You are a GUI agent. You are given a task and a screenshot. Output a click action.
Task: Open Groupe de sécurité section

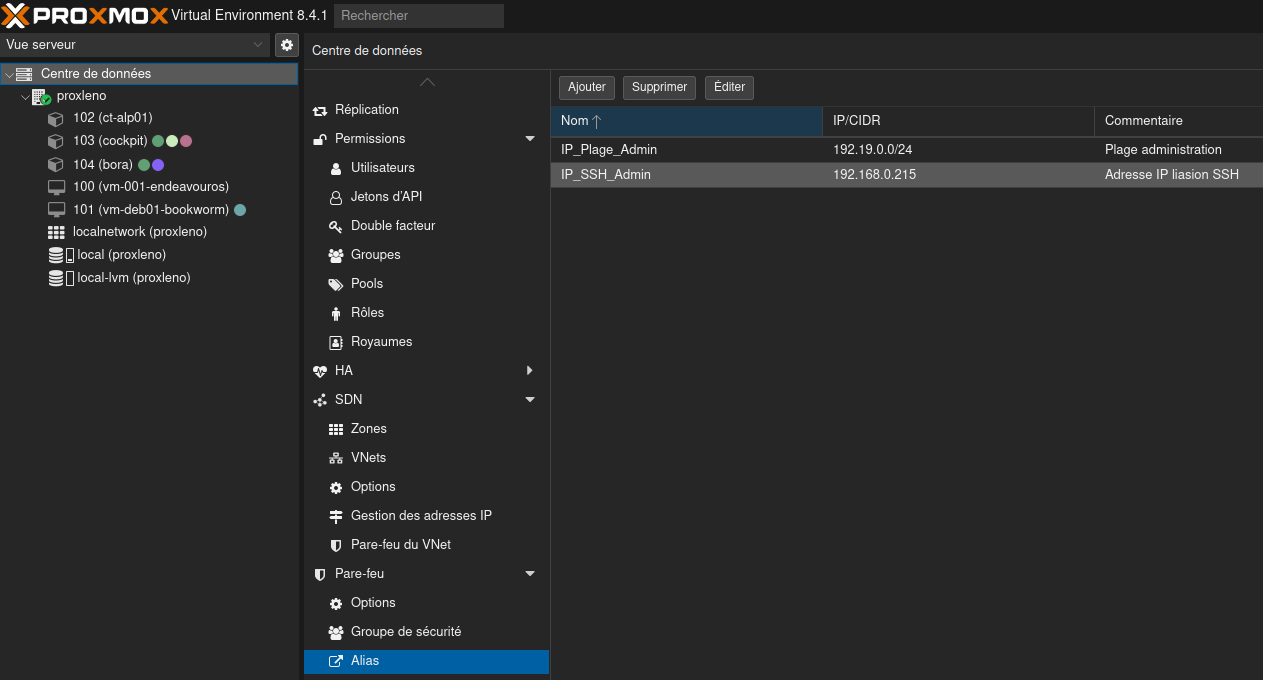pyautogui.click(x=405, y=632)
